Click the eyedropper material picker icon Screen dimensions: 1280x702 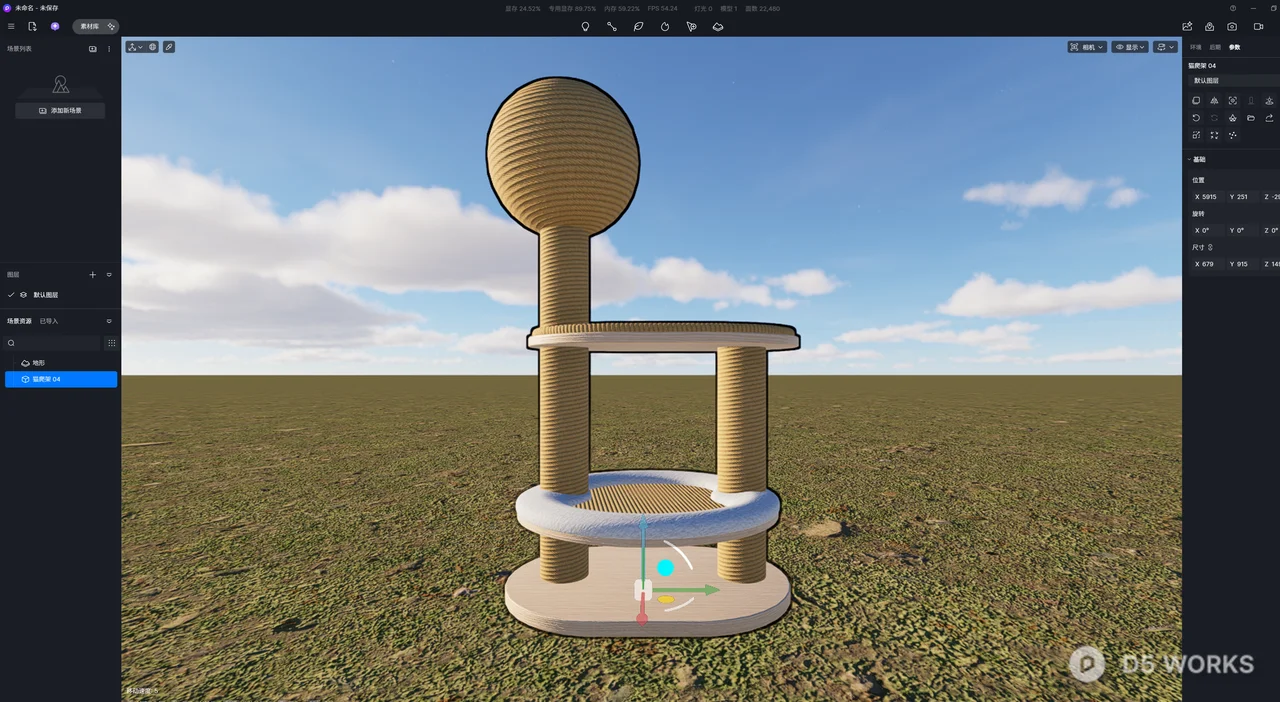(169, 47)
